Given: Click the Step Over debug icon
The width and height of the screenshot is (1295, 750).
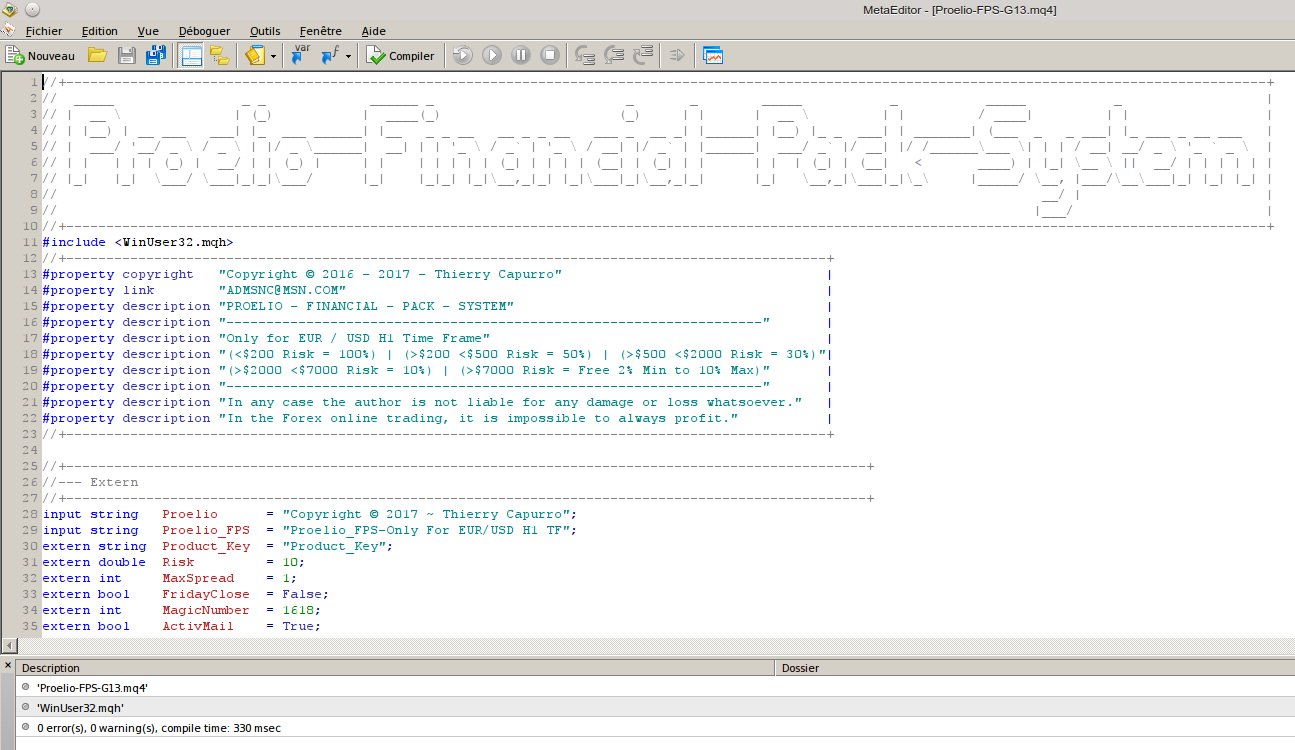Looking at the screenshot, I should coord(615,56).
